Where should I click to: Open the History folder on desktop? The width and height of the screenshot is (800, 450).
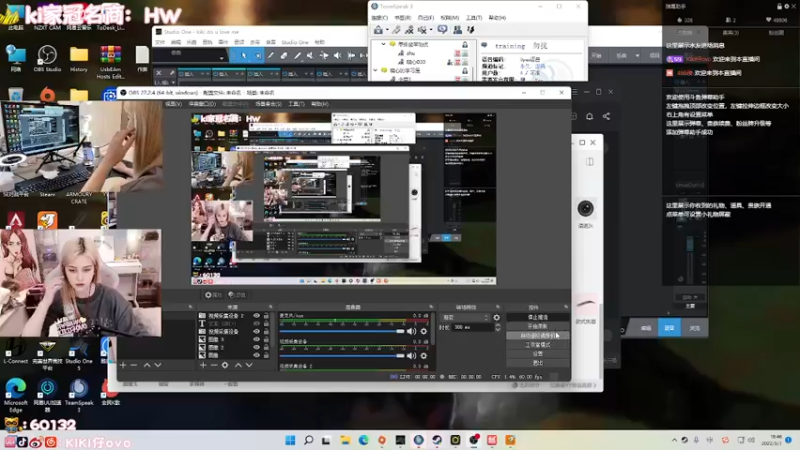coord(79,58)
